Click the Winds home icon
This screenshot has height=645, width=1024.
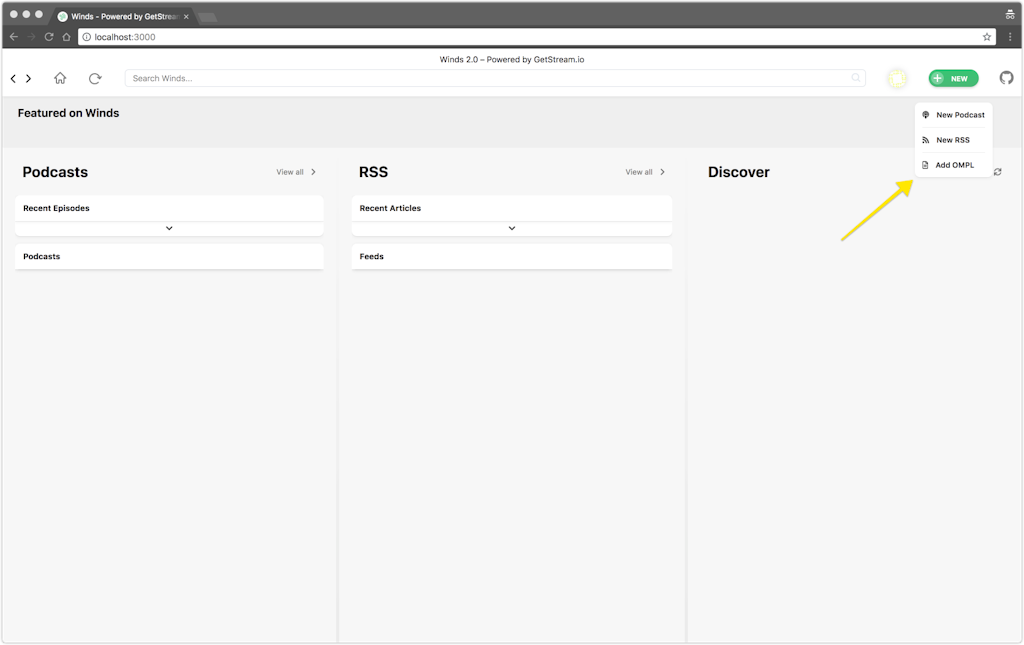(x=60, y=78)
